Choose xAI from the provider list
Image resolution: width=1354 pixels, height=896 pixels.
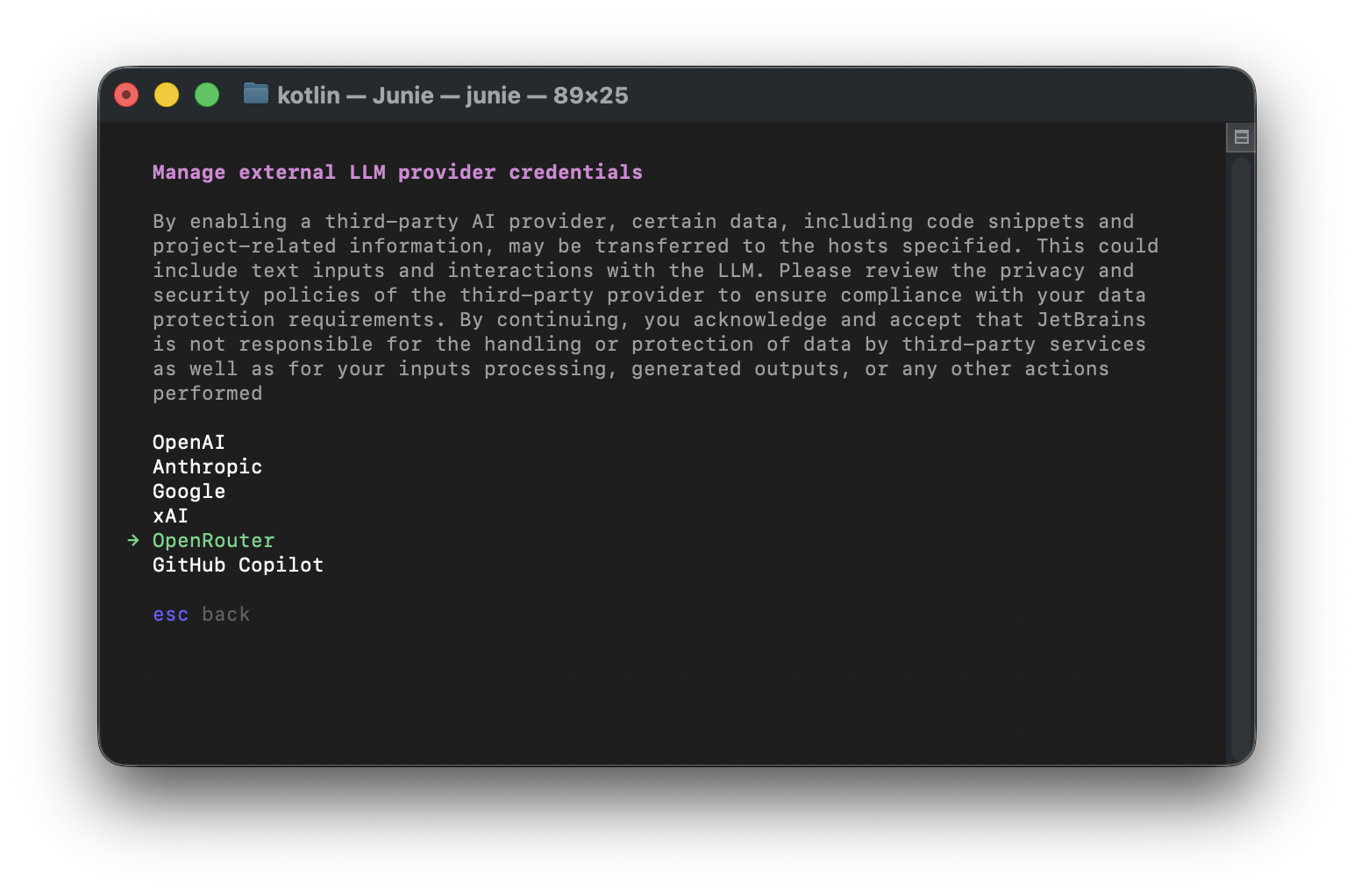170,516
